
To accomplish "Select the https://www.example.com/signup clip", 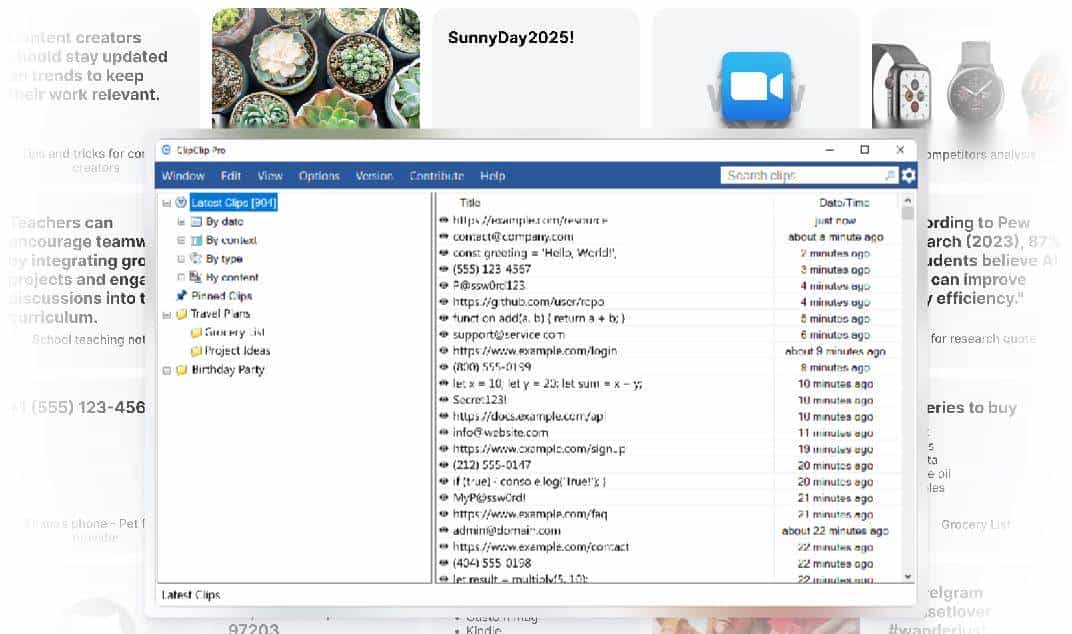I will tap(539, 449).
